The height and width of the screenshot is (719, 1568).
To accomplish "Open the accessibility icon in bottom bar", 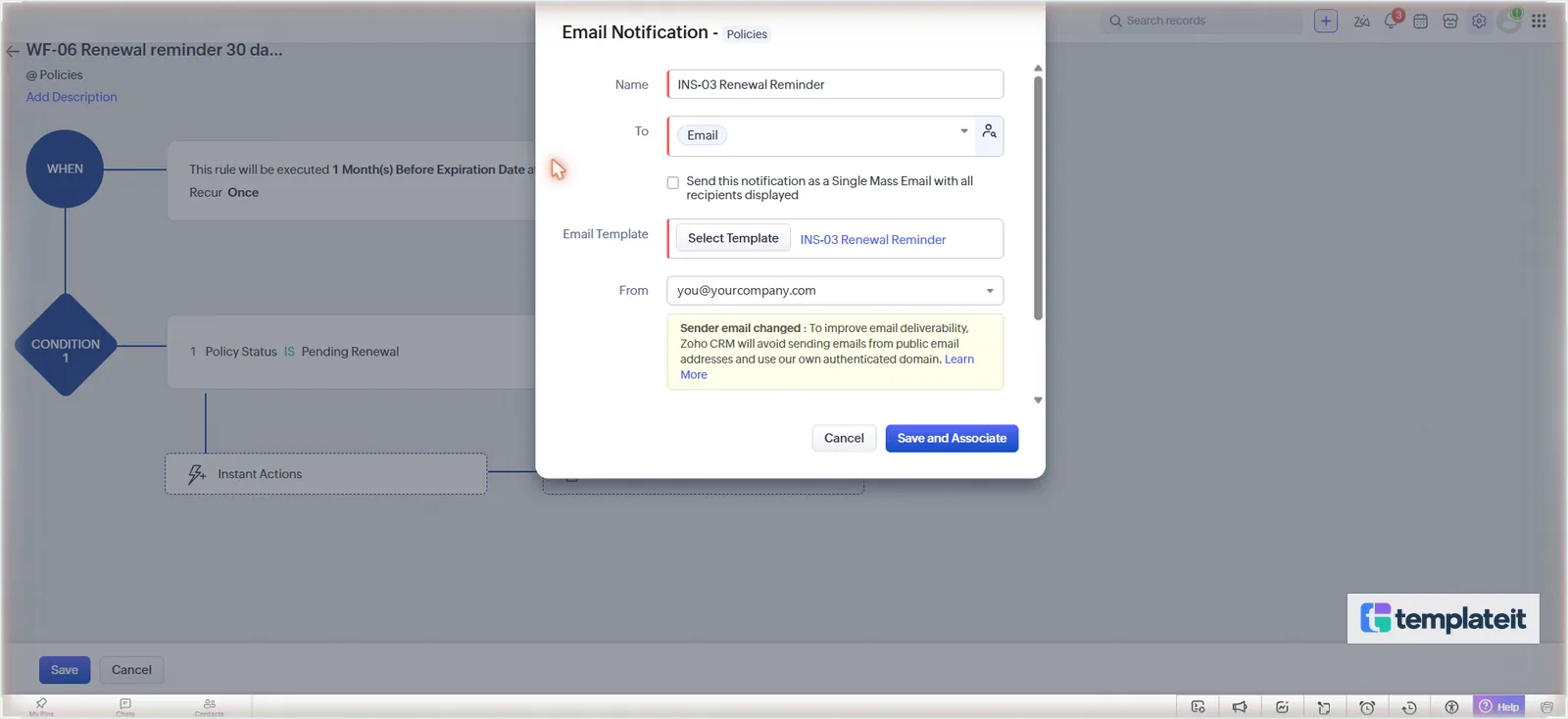I will (x=1451, y=707).
